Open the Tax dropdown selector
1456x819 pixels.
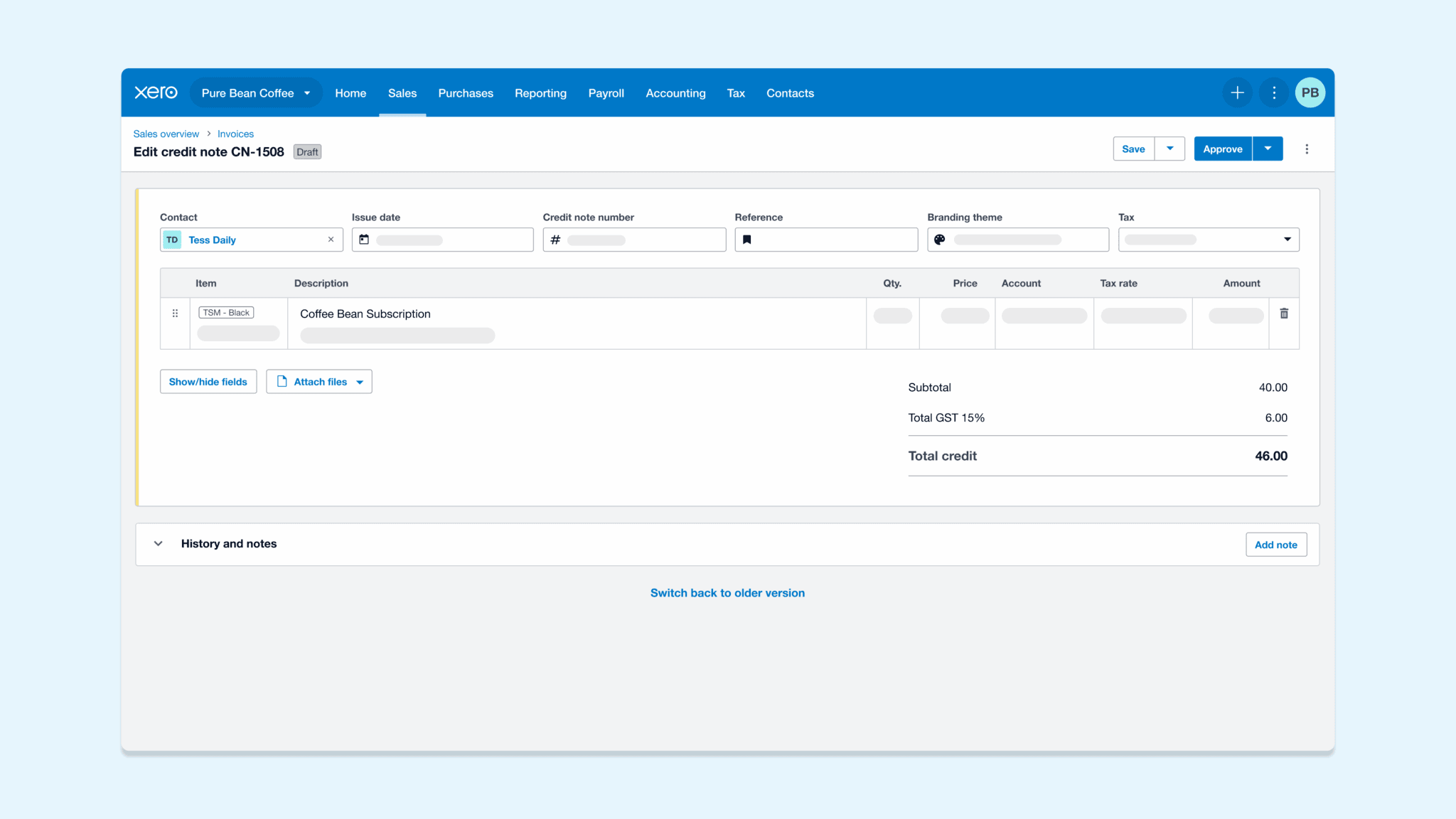1288,240
